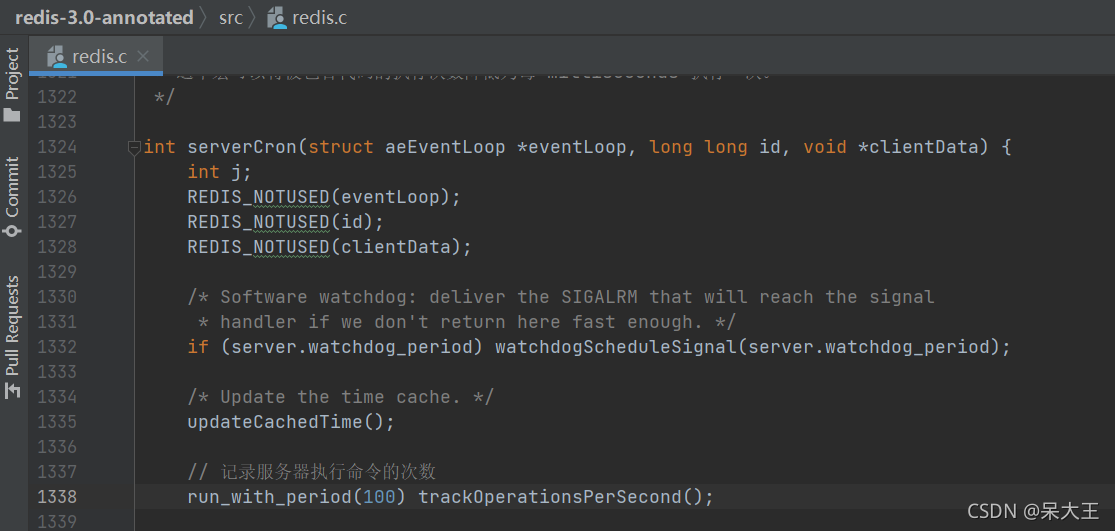Click the redis.c file icon in breadcrumb

pyautogui.click(x=277, y=18)
